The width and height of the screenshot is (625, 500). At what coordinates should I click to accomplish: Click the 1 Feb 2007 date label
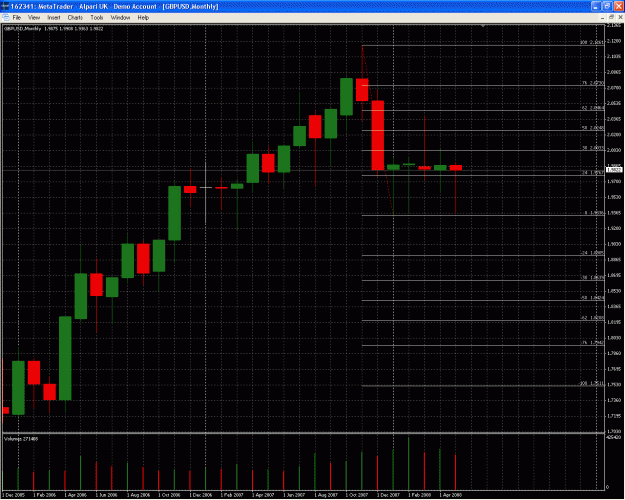click(x=232, y=495)
